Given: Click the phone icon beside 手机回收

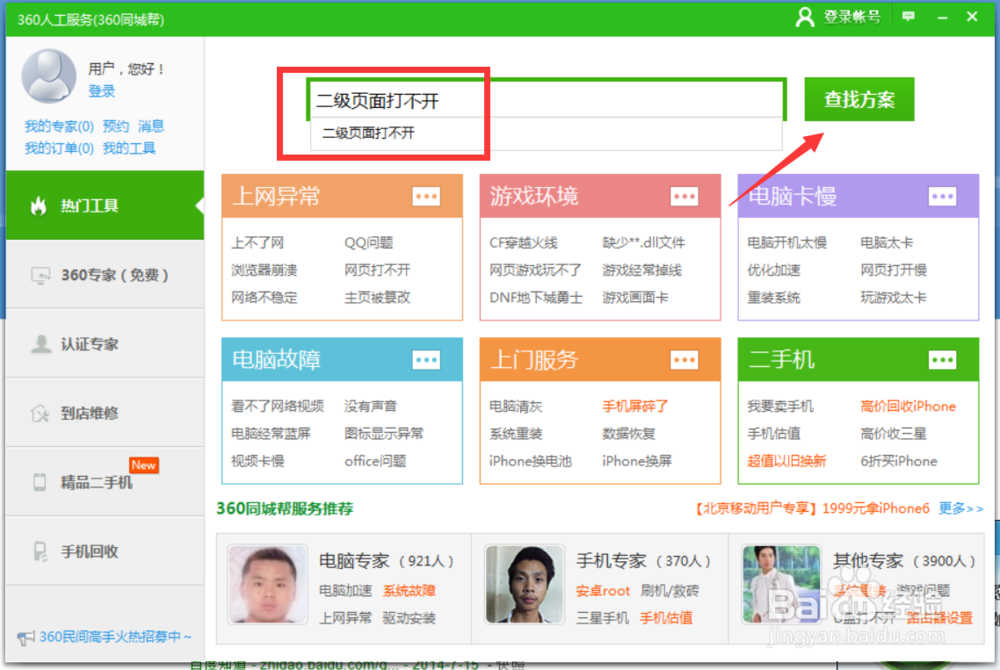Looking at the screenshot, I should point(38,550).
